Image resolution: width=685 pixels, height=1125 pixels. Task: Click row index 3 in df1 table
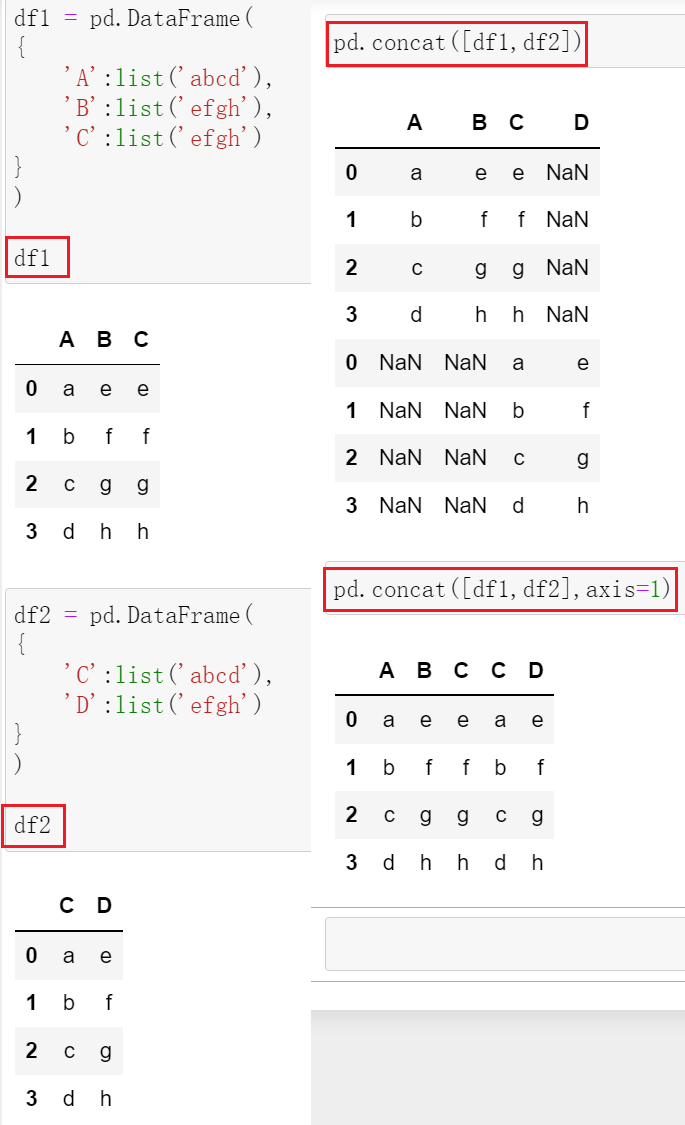click(x=32, y=532)
